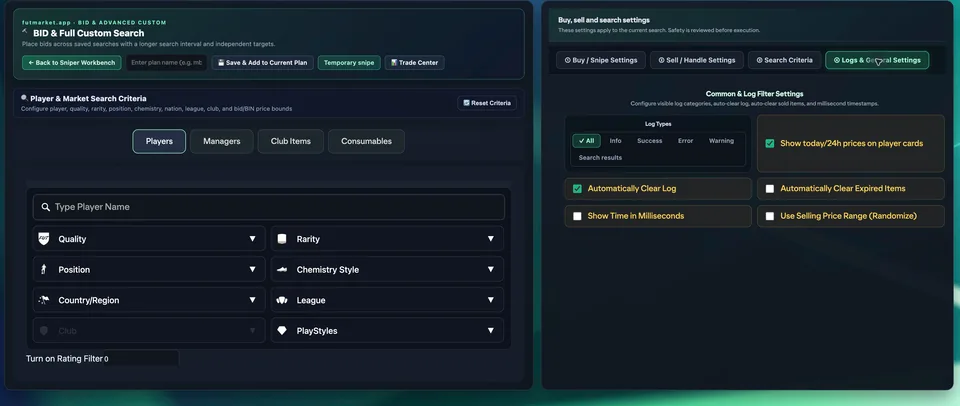Click the Country/Region flag icon
This screenshot has width=960, height=406.
pyautogui.click(x=43, y=300)
